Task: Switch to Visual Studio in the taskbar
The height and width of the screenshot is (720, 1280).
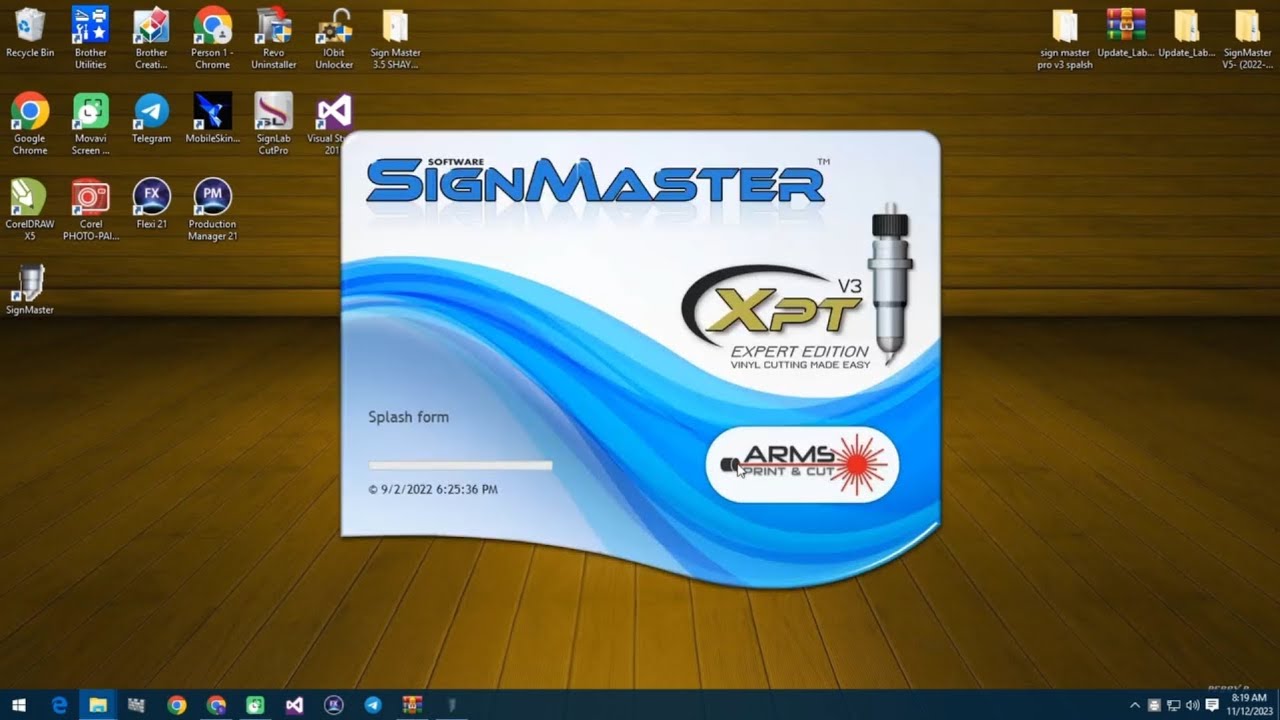Action: (x=294, y=705)
